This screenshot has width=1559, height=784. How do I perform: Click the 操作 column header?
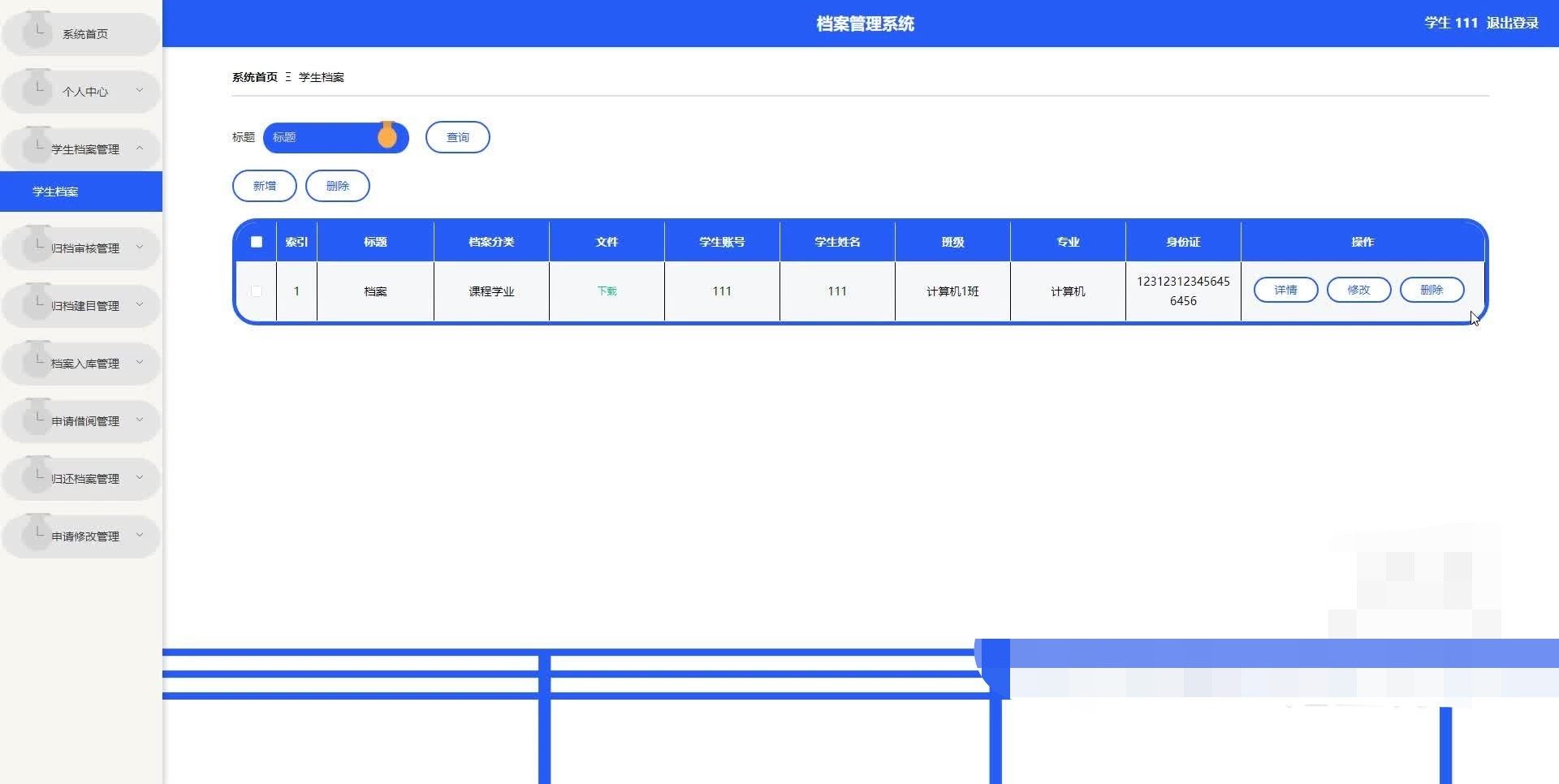point(1363,242)
